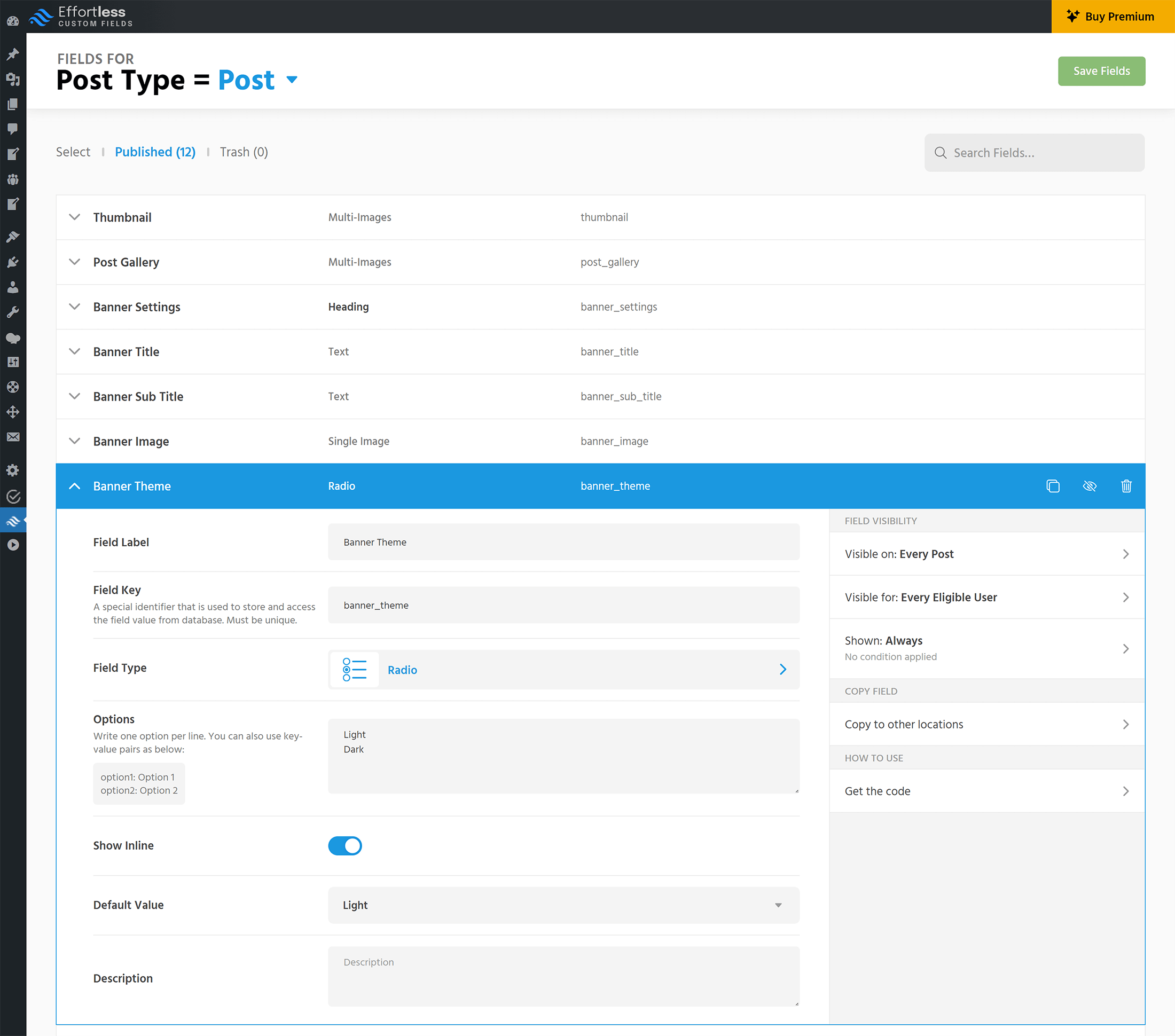The width and height of the screenshot is (1175, 1036).
Task: Open Copy to other locations option
Action: coord(986,724)
